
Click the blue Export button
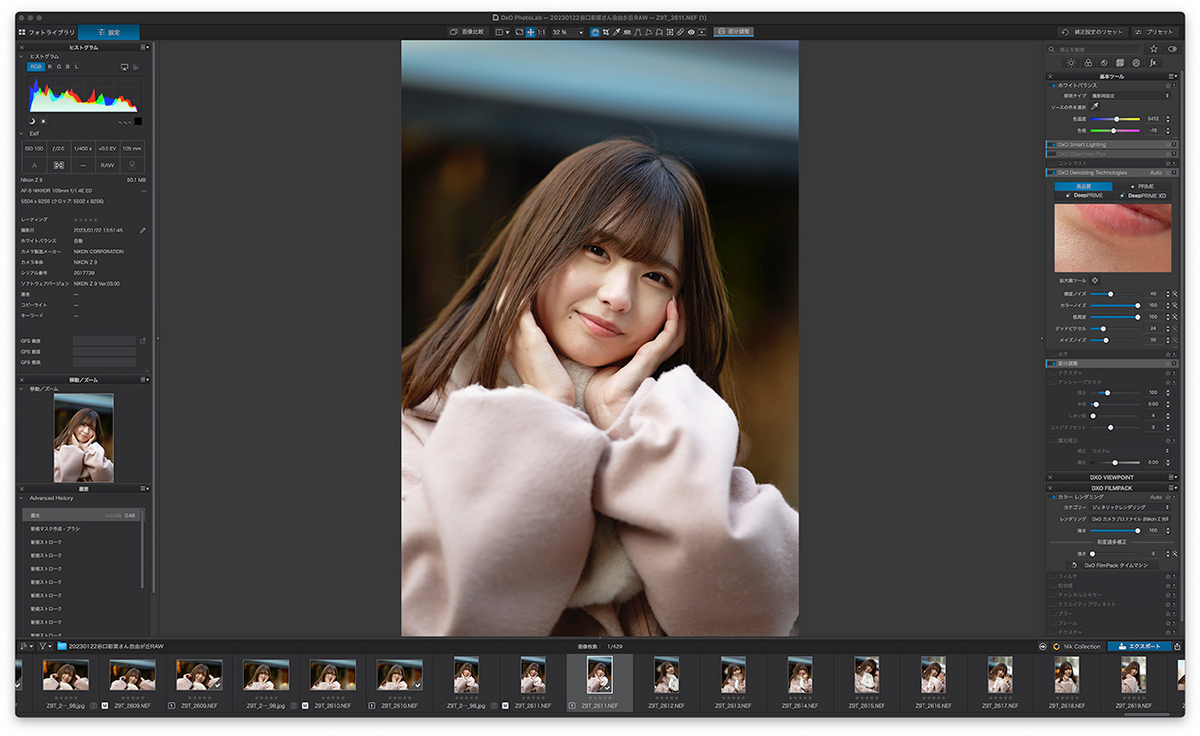pos(1139,646)
